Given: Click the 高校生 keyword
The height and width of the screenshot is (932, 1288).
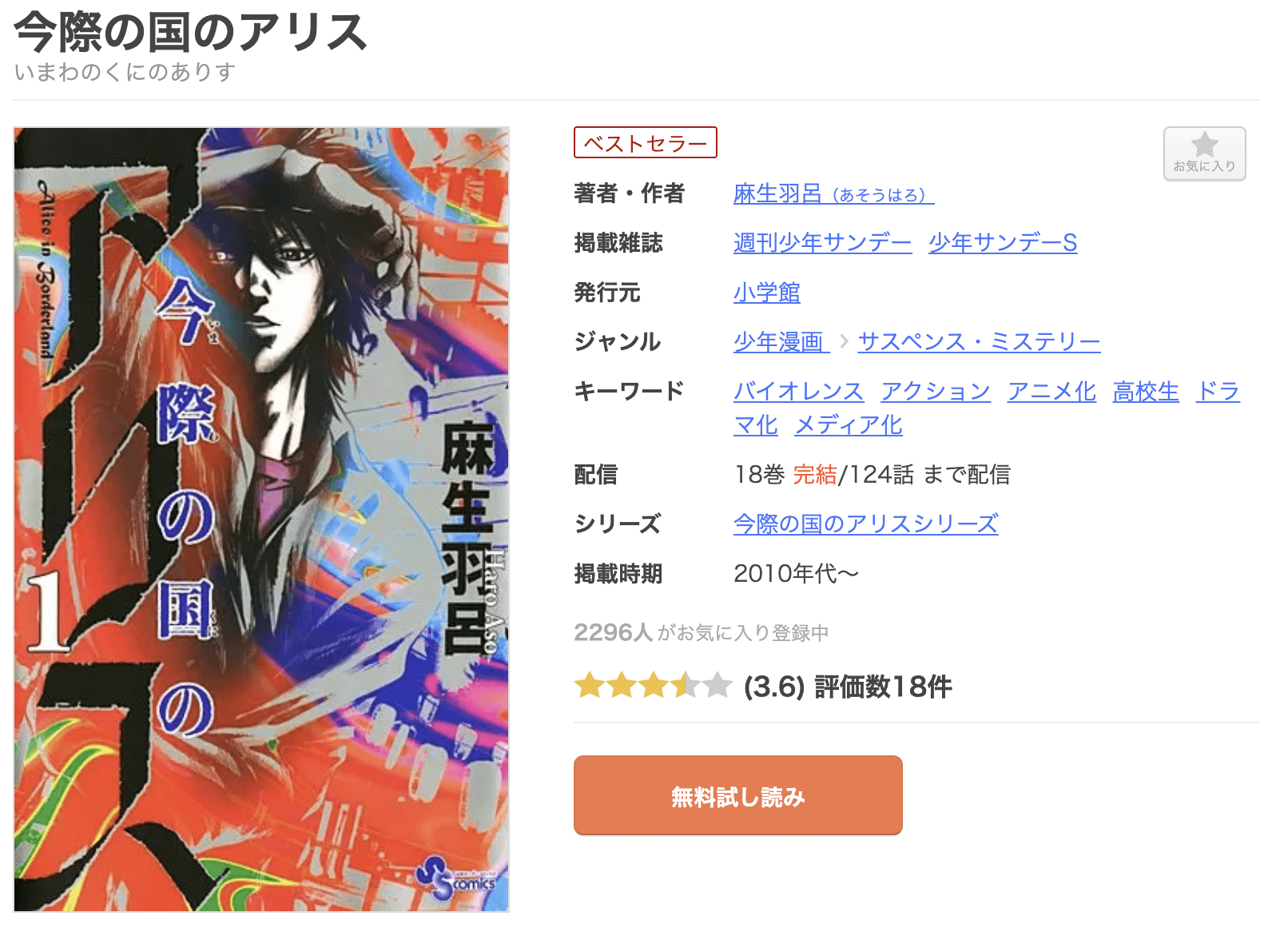Looking at the screenshot, I should [x=1146, y=392].
